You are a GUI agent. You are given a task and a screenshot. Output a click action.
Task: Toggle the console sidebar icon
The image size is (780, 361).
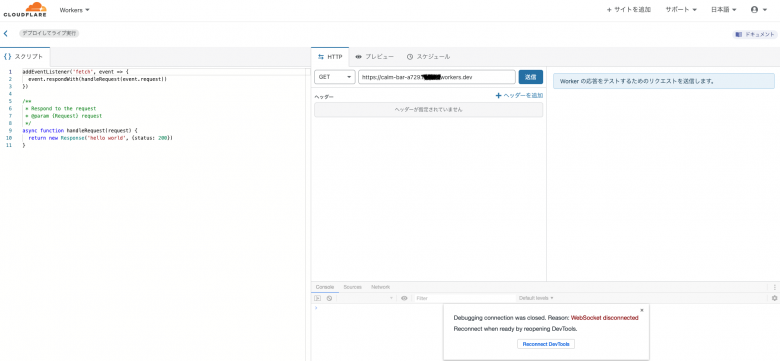coord(317,298)
